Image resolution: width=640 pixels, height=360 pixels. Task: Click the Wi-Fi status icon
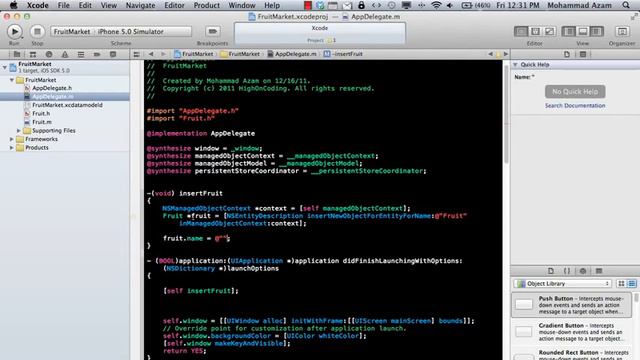[x=436, y=5]
